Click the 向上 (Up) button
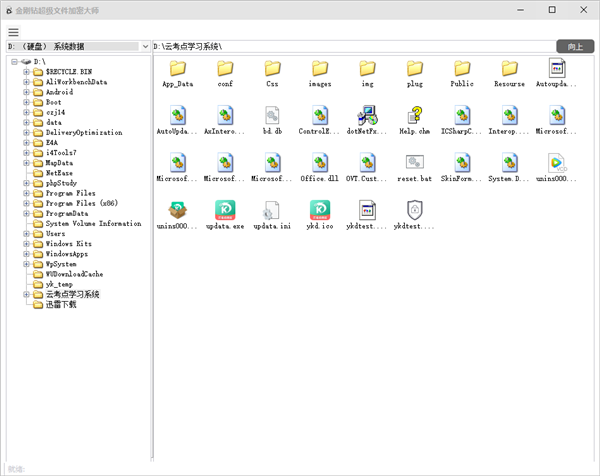 [x=575, y=46]
